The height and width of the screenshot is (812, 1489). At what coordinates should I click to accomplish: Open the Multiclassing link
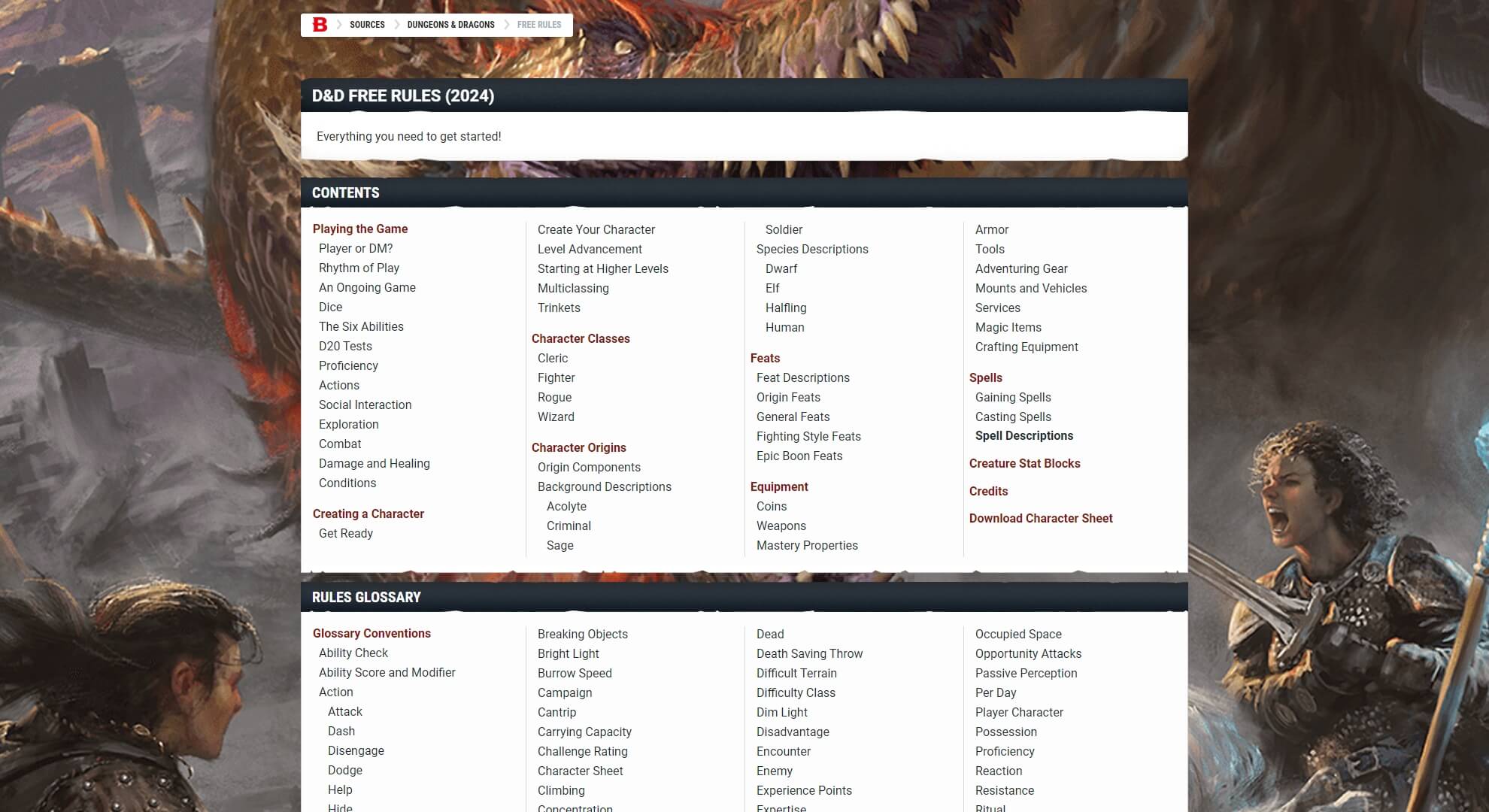click(x=573, y=288)
